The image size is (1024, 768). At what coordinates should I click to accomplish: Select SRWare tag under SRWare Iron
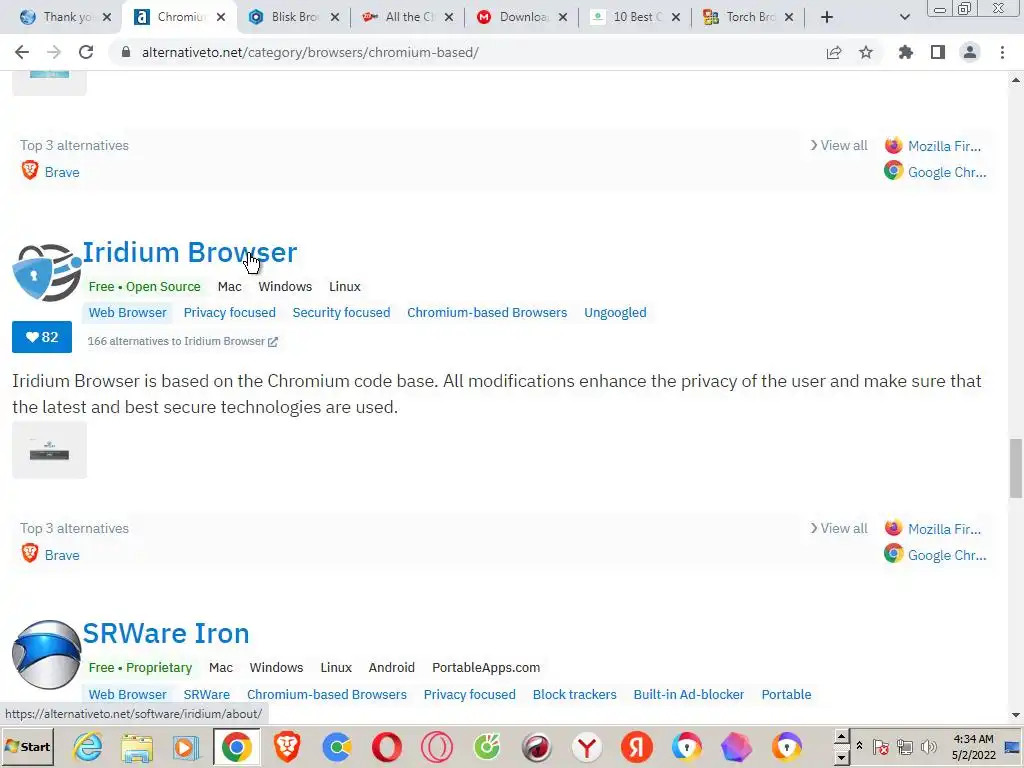pyautogui.click(x=206, y=694)
